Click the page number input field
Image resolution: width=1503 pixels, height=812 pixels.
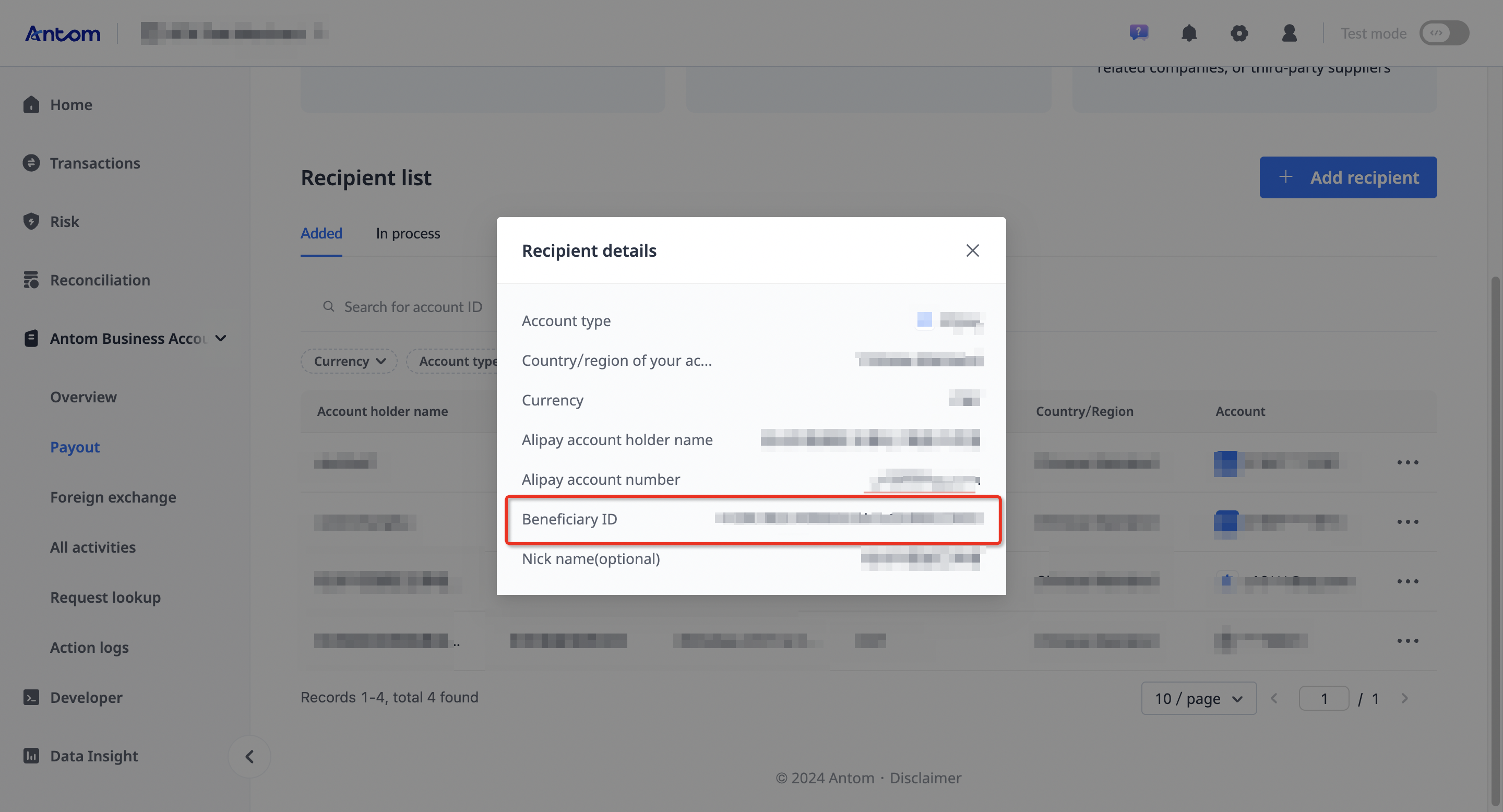(1324, 698)
